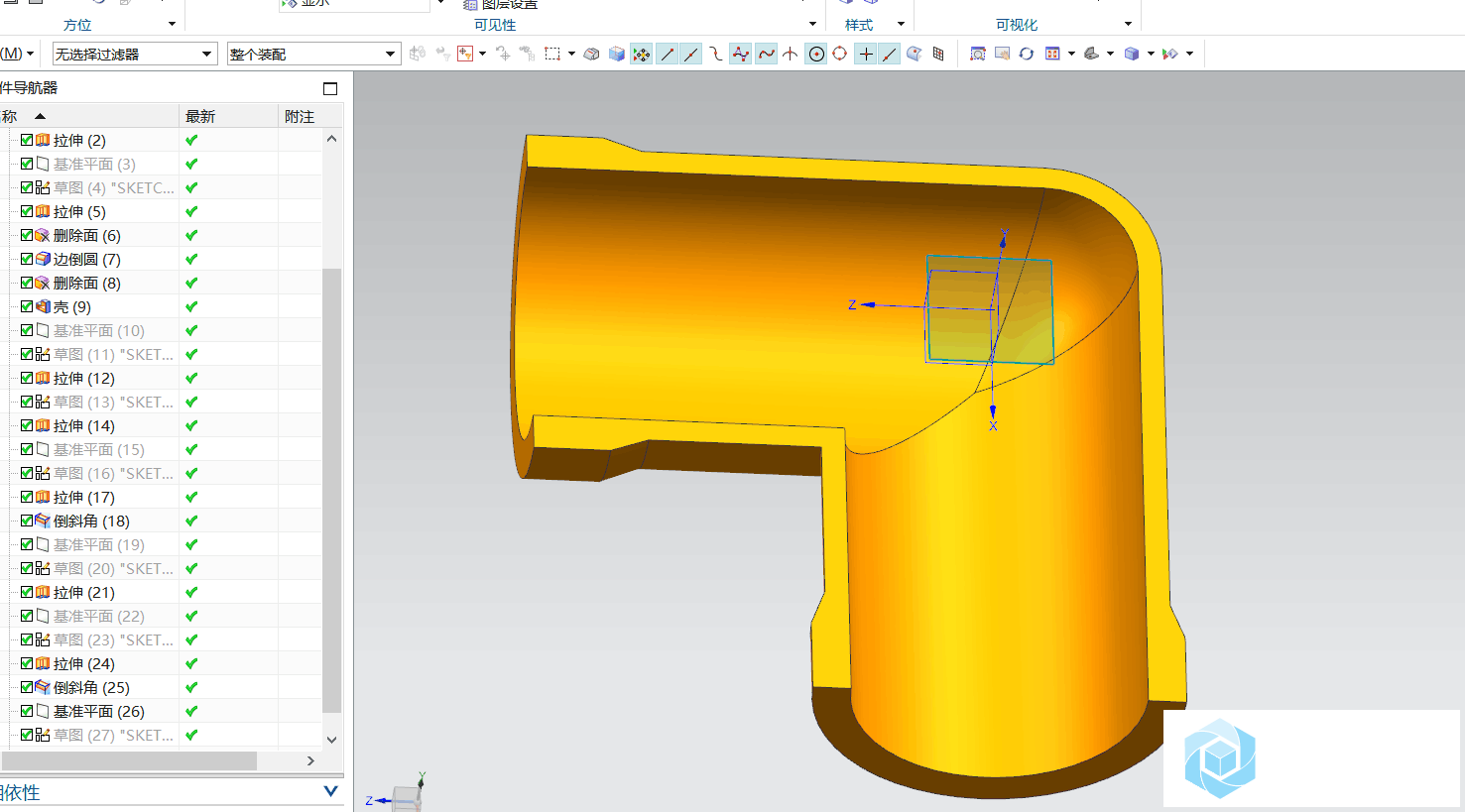Image resolution: width=1465 pixels, height=812 pixels.
Task: Toggle Point on Curve snap icon
Action: [890, 54]
